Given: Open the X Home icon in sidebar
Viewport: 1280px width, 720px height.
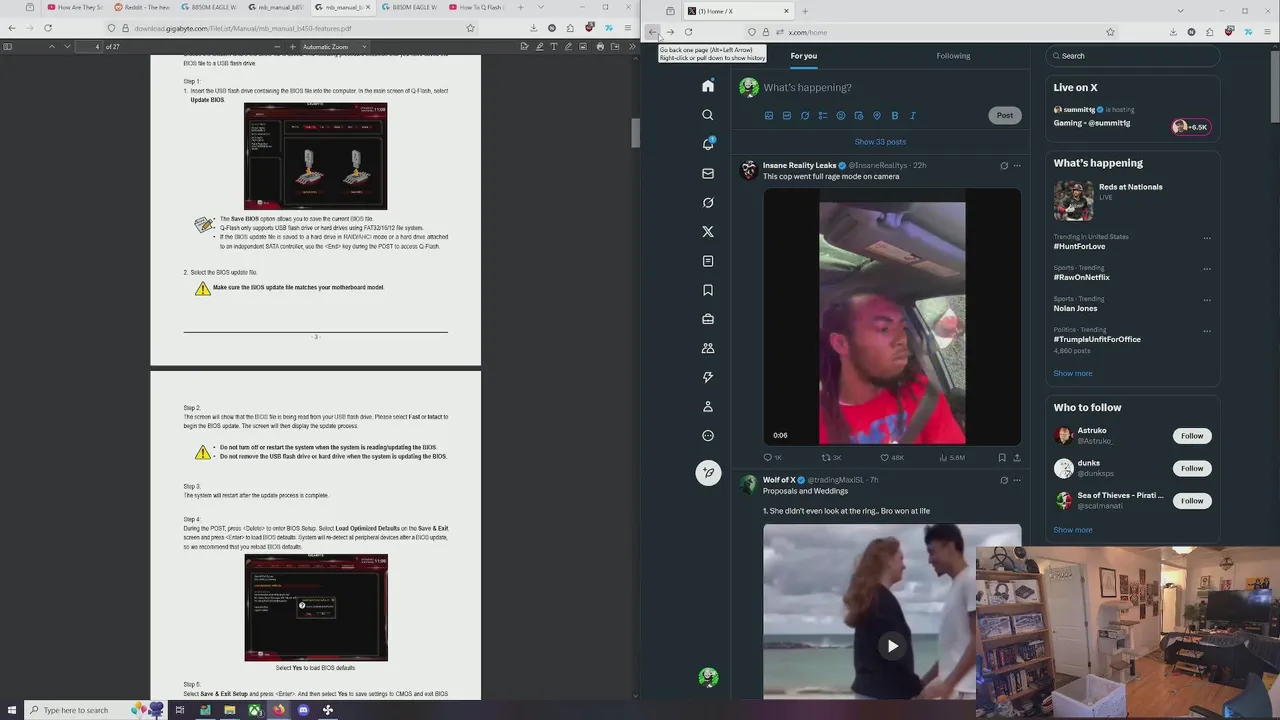Looking at the screenshot, I should tap(708, 86).
